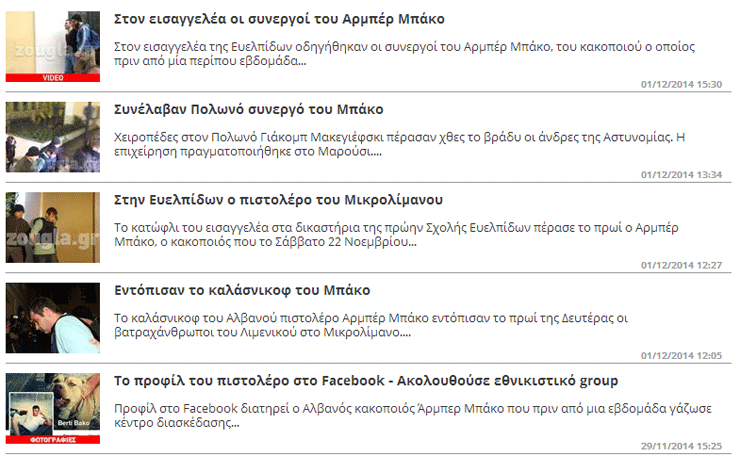The height and width of the screenshot is (456, 740).
Task: Open headline 'Συνέλαβαν Πολωνό συνεργό του Μπάκο'
Action: (249, 109)
